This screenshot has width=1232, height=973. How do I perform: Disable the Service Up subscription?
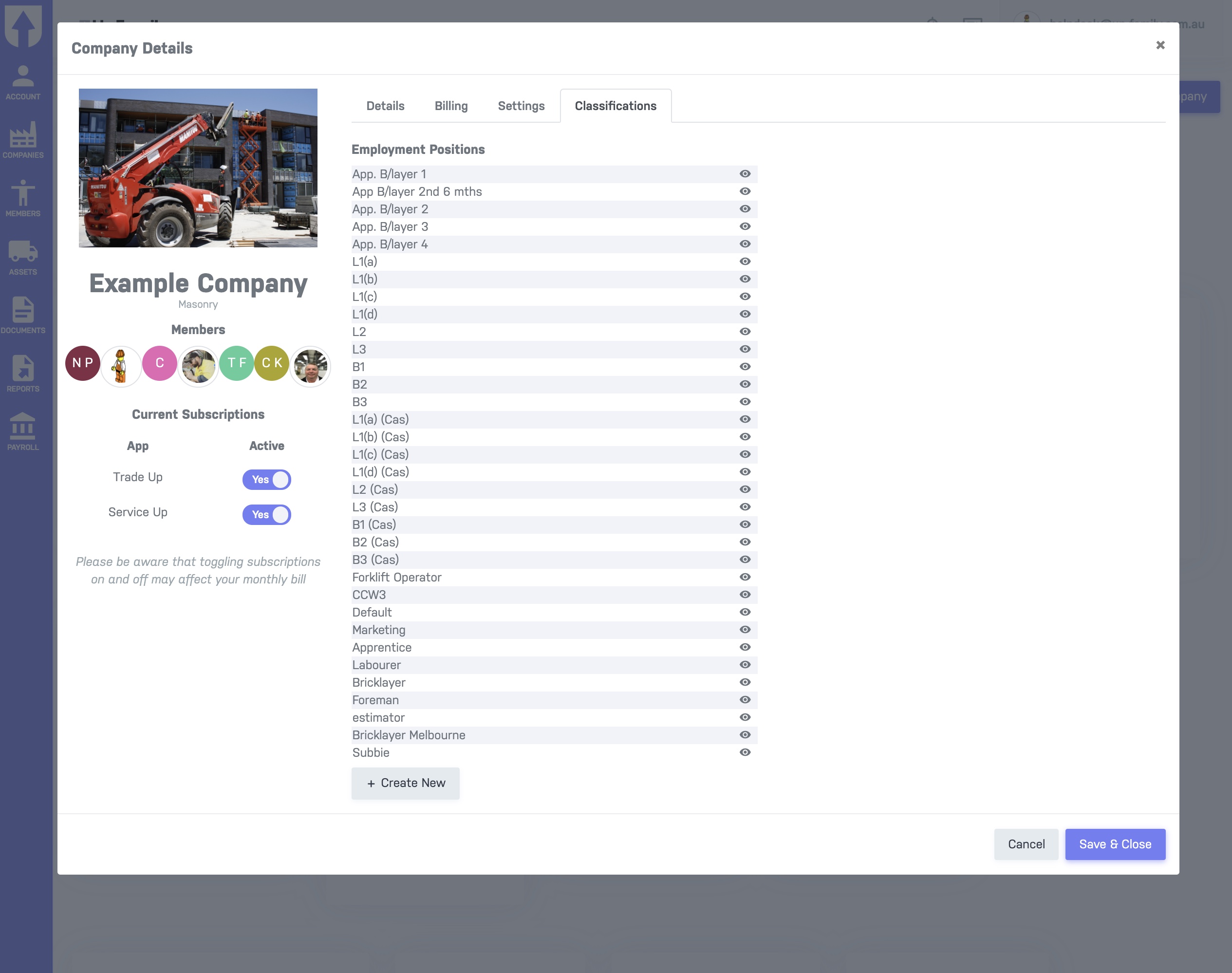[266, 514]
